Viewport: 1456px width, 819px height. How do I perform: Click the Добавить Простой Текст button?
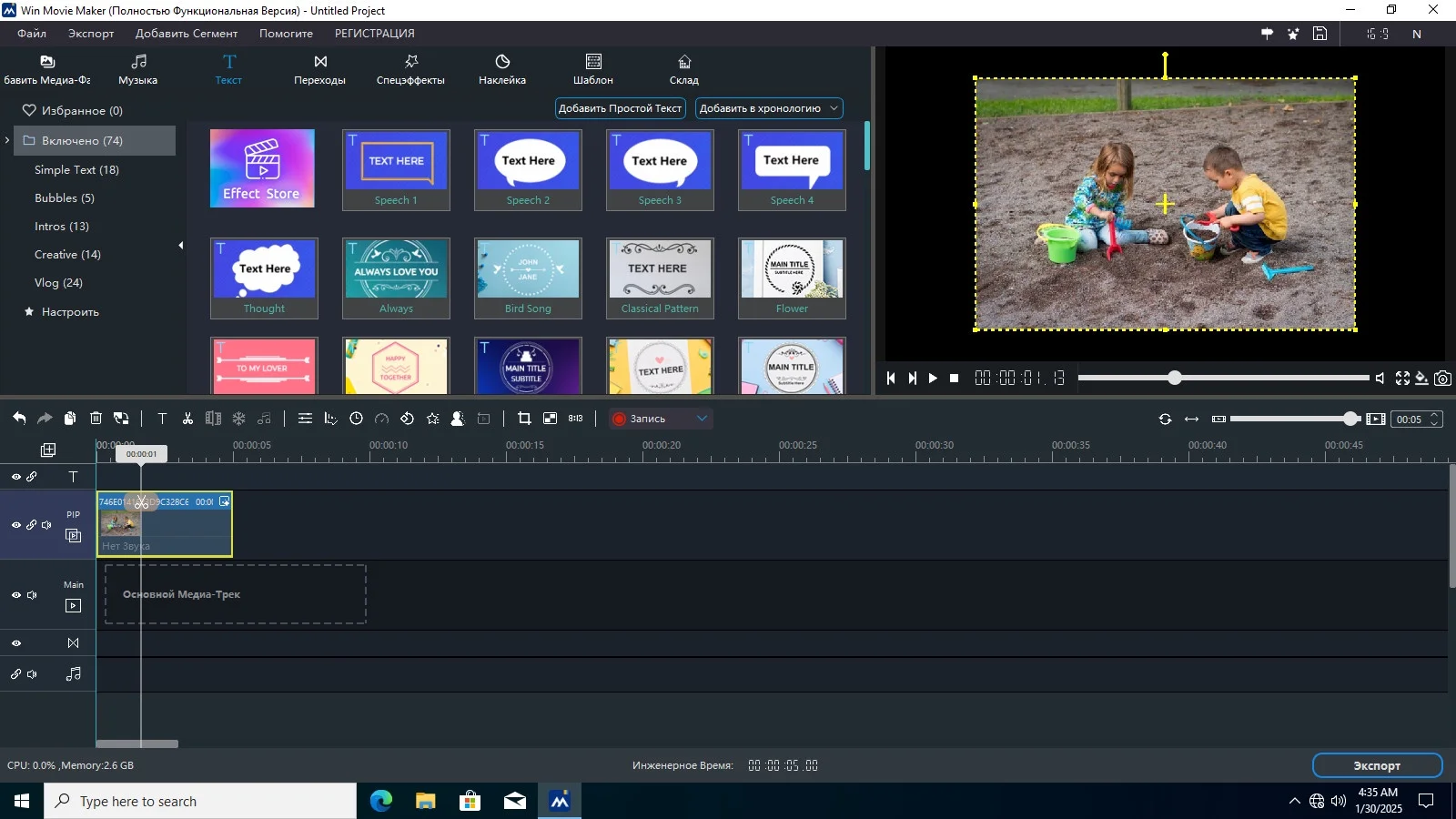(620, 108)
